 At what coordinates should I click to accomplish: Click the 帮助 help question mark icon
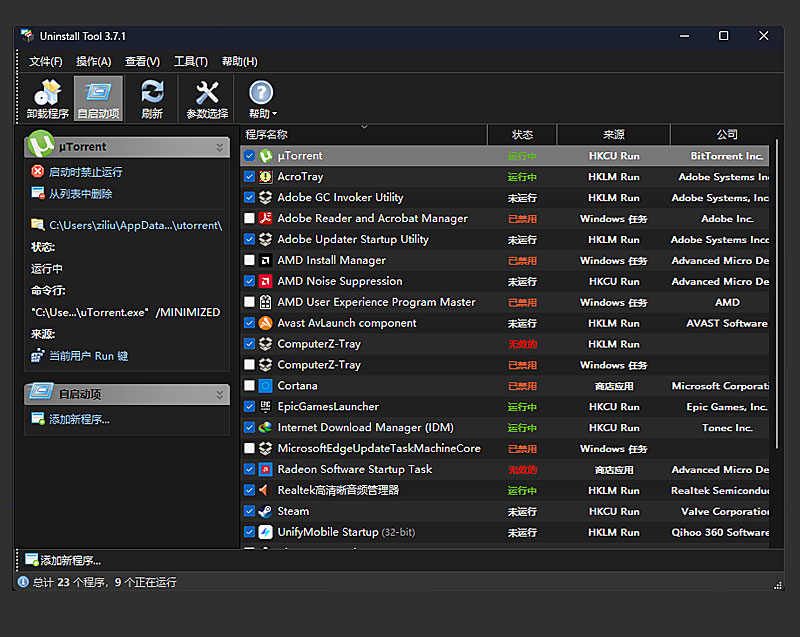click(x=261, y=93)
